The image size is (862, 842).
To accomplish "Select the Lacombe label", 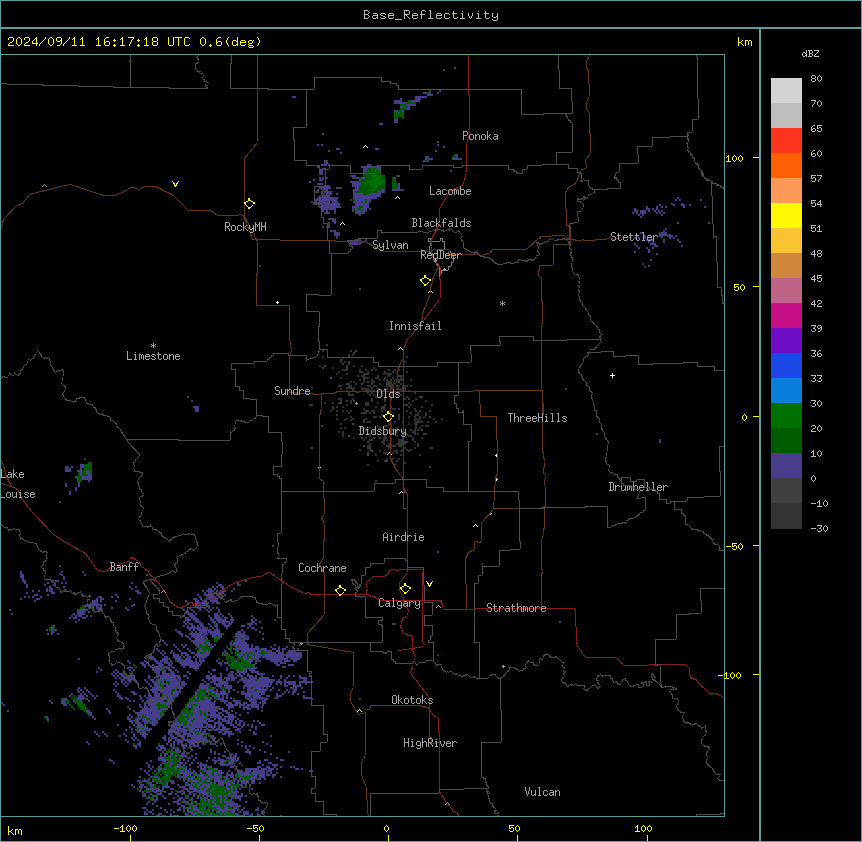I will coord(450,191).
